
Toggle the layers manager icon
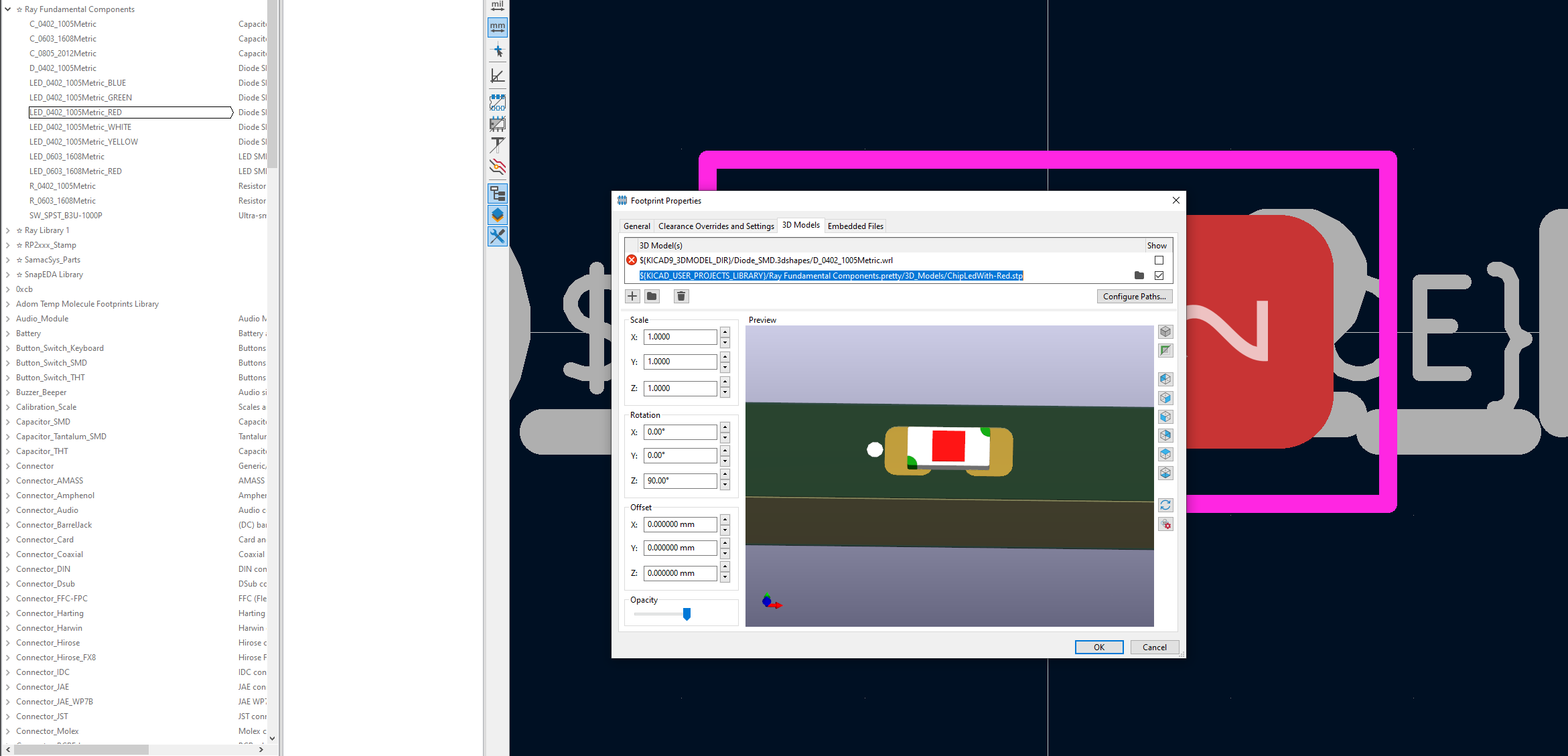point(498,215)
